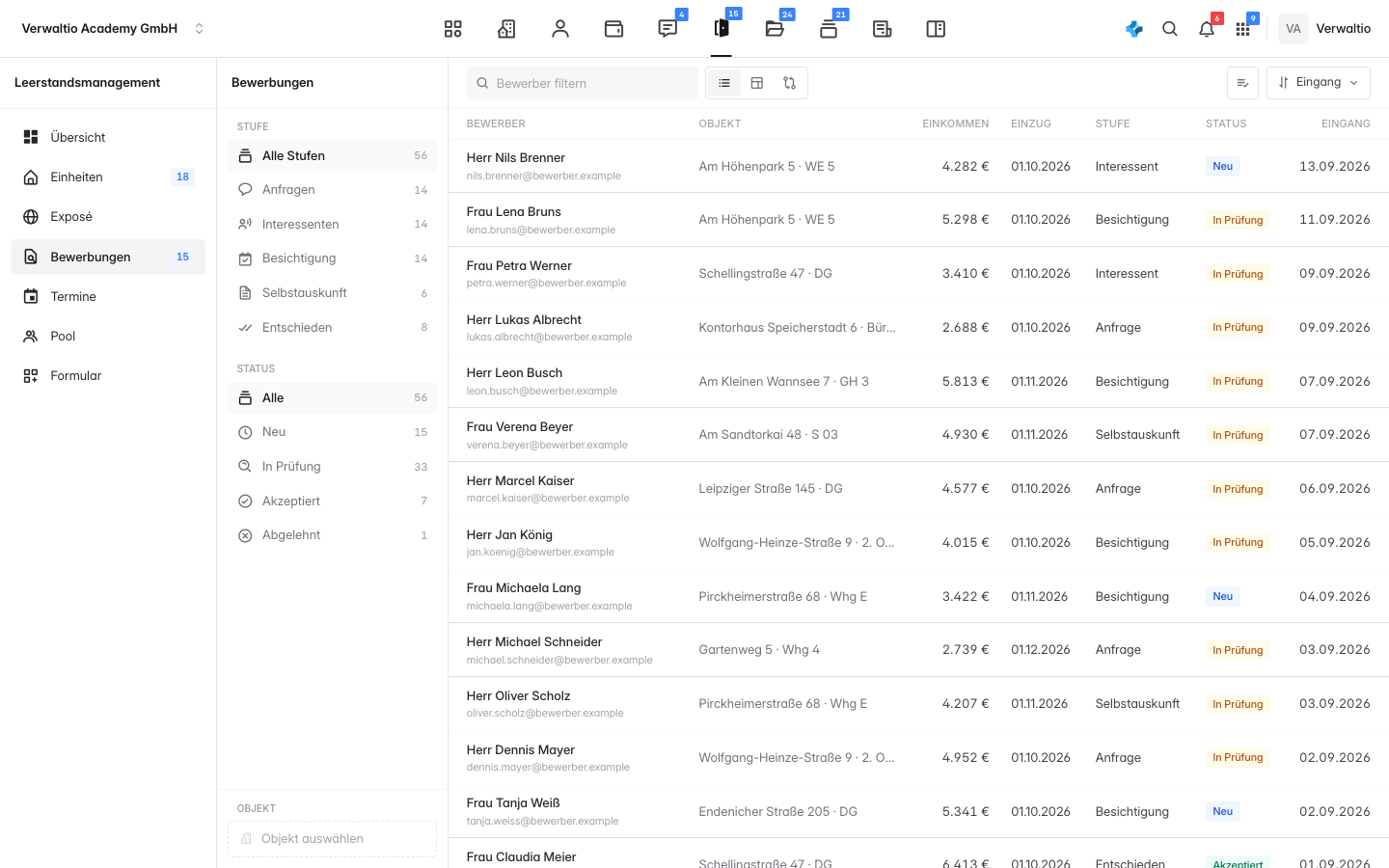Go to Pool in the sidebar
1389x868 pixels.
point(108,336)
